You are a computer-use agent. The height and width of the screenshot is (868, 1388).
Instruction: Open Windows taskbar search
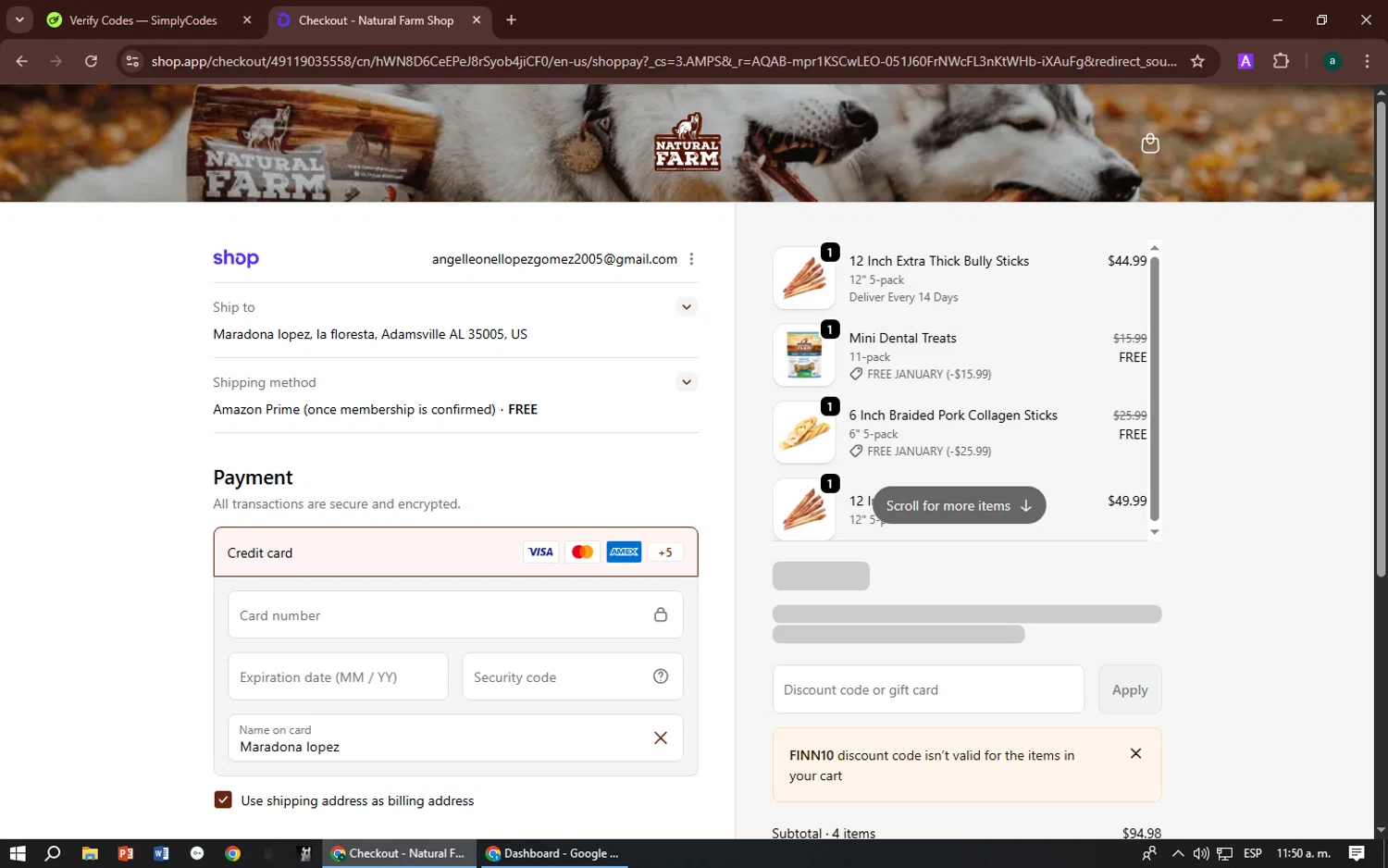point(53,853)
